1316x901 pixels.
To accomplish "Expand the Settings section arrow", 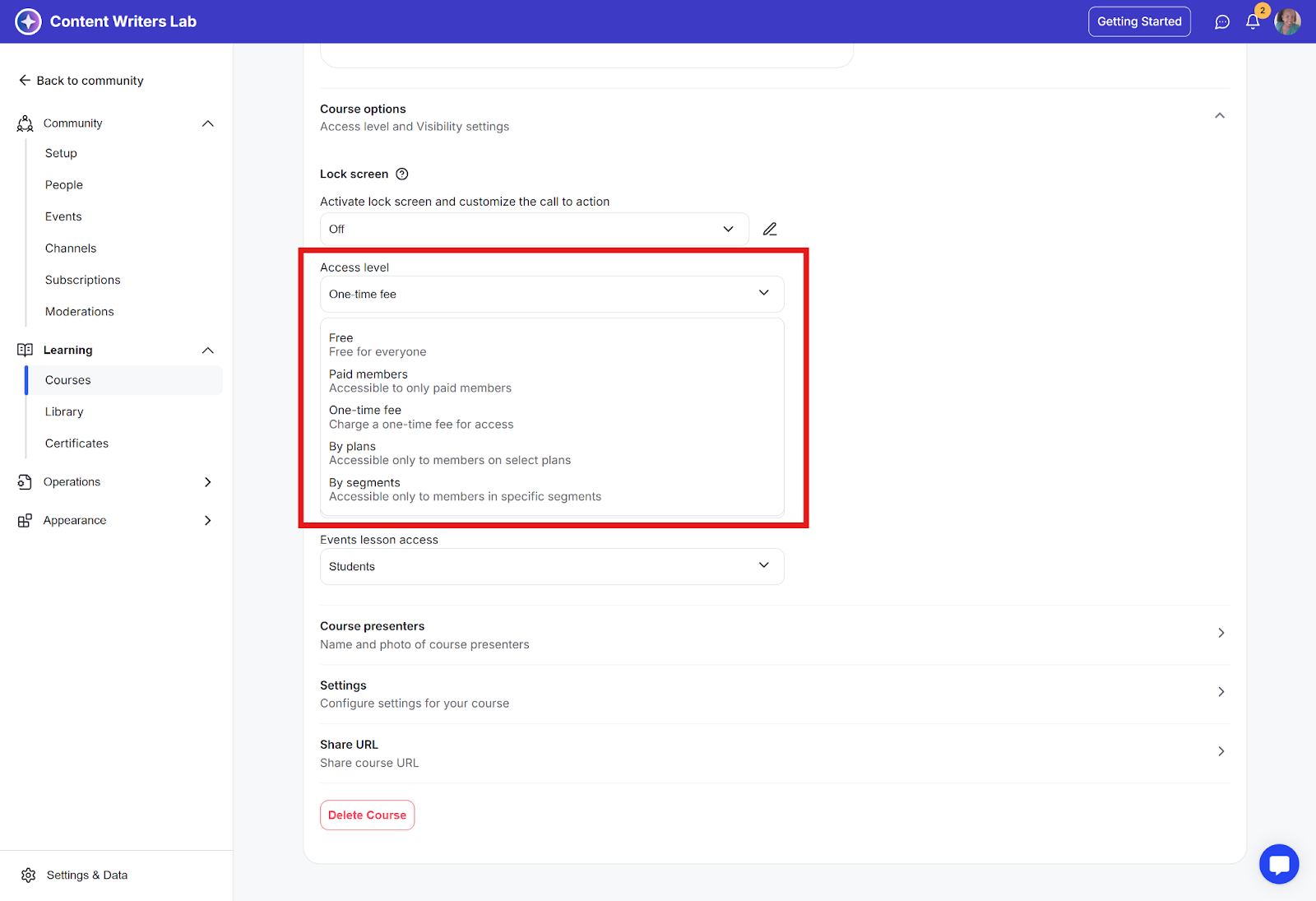I will click(1221, 692).
